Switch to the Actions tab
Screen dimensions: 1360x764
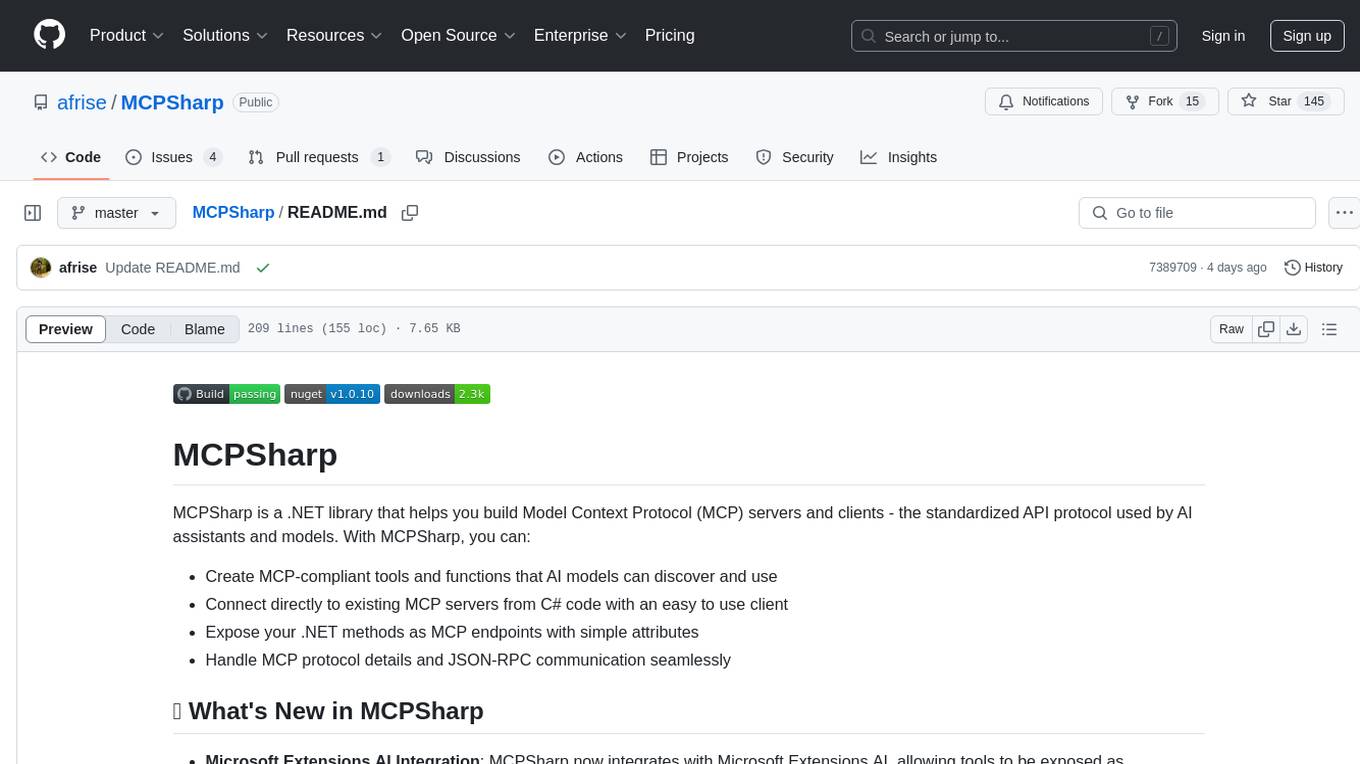click(586, 157)
